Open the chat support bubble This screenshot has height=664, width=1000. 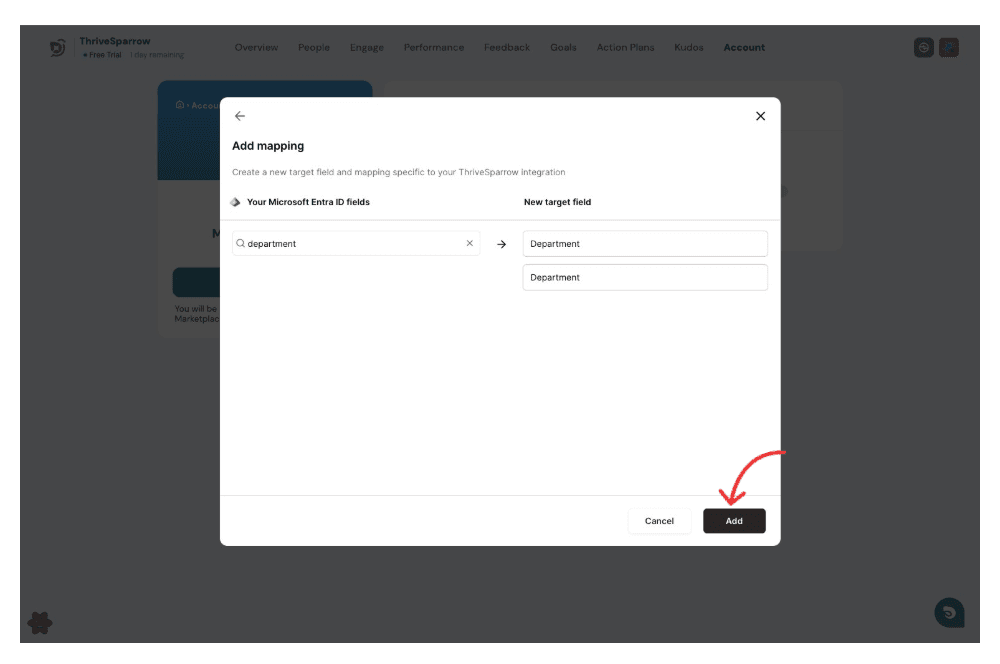coord(949,613)
